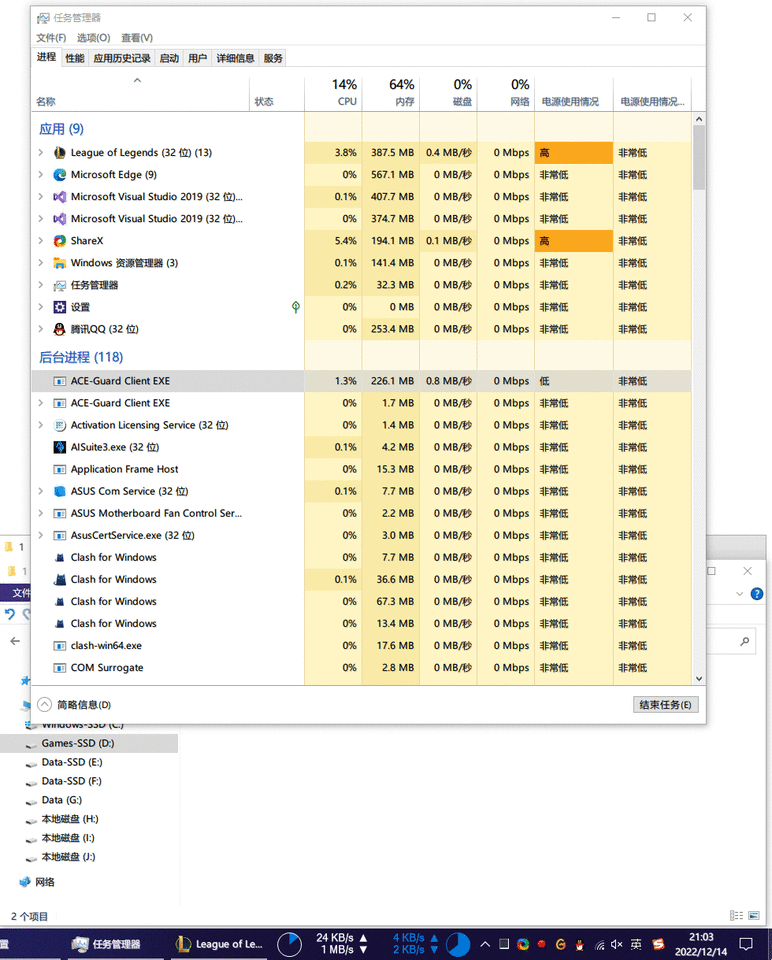Click the Microsoft Edge process icon
The image size is (772, 960).
tap(59, 174)
